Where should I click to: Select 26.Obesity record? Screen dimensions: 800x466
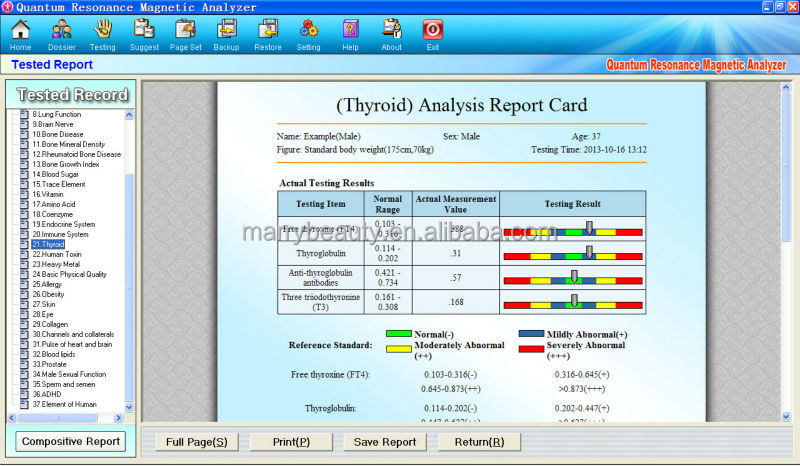pyautogui.click(x=48, y=294)
